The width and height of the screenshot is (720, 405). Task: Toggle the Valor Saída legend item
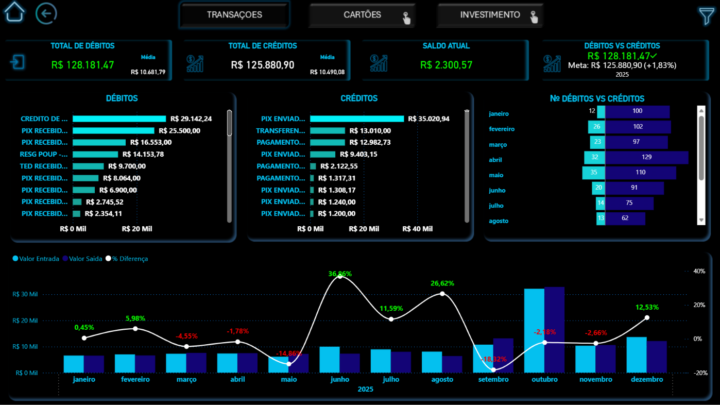(83, 259)
